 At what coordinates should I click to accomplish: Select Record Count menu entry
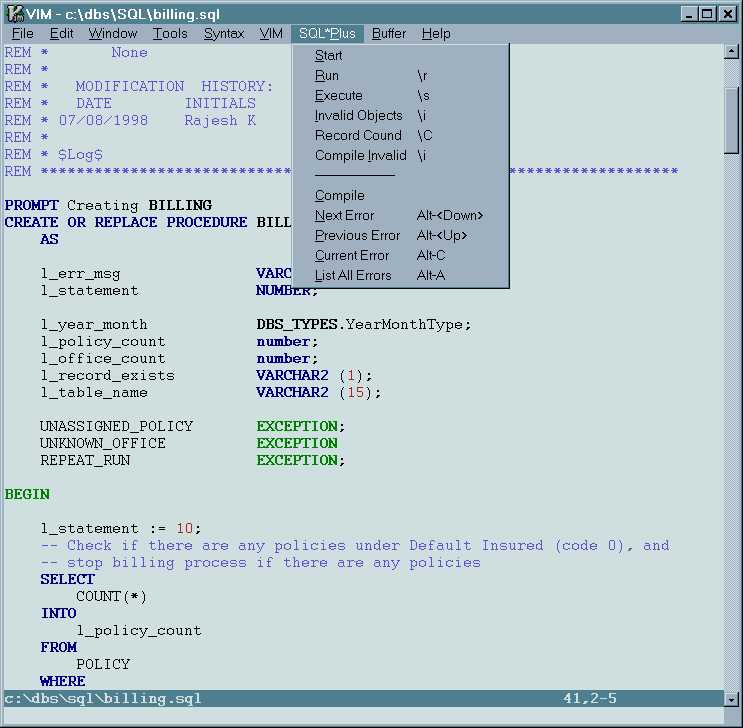(x=358, y=135)
